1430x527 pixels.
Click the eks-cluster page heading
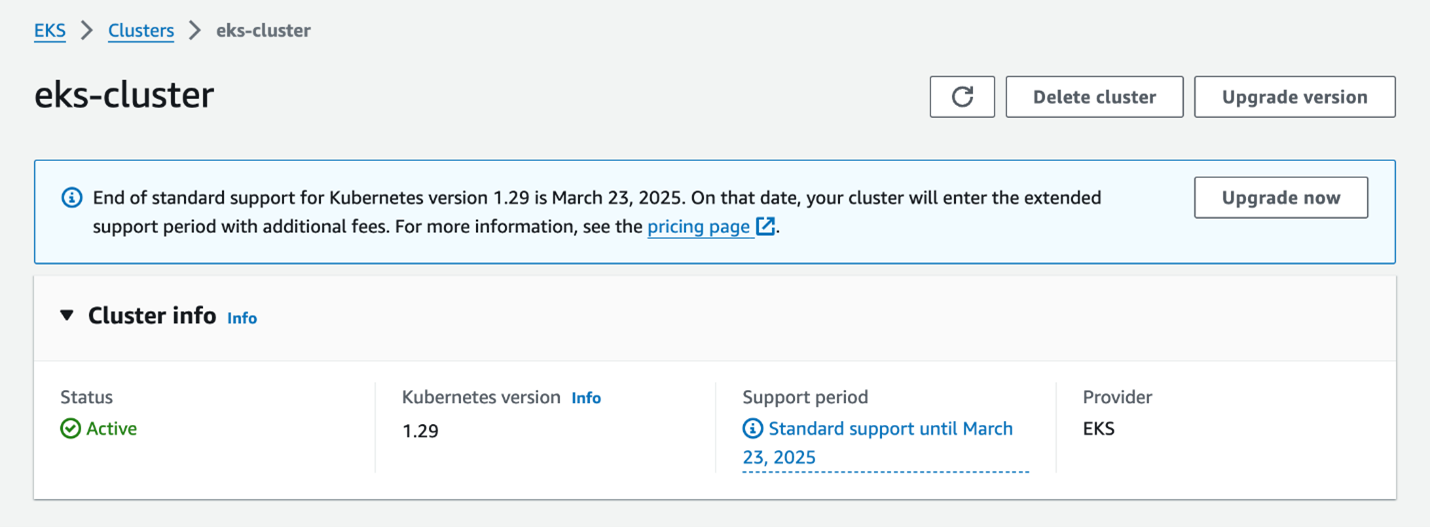125,95
